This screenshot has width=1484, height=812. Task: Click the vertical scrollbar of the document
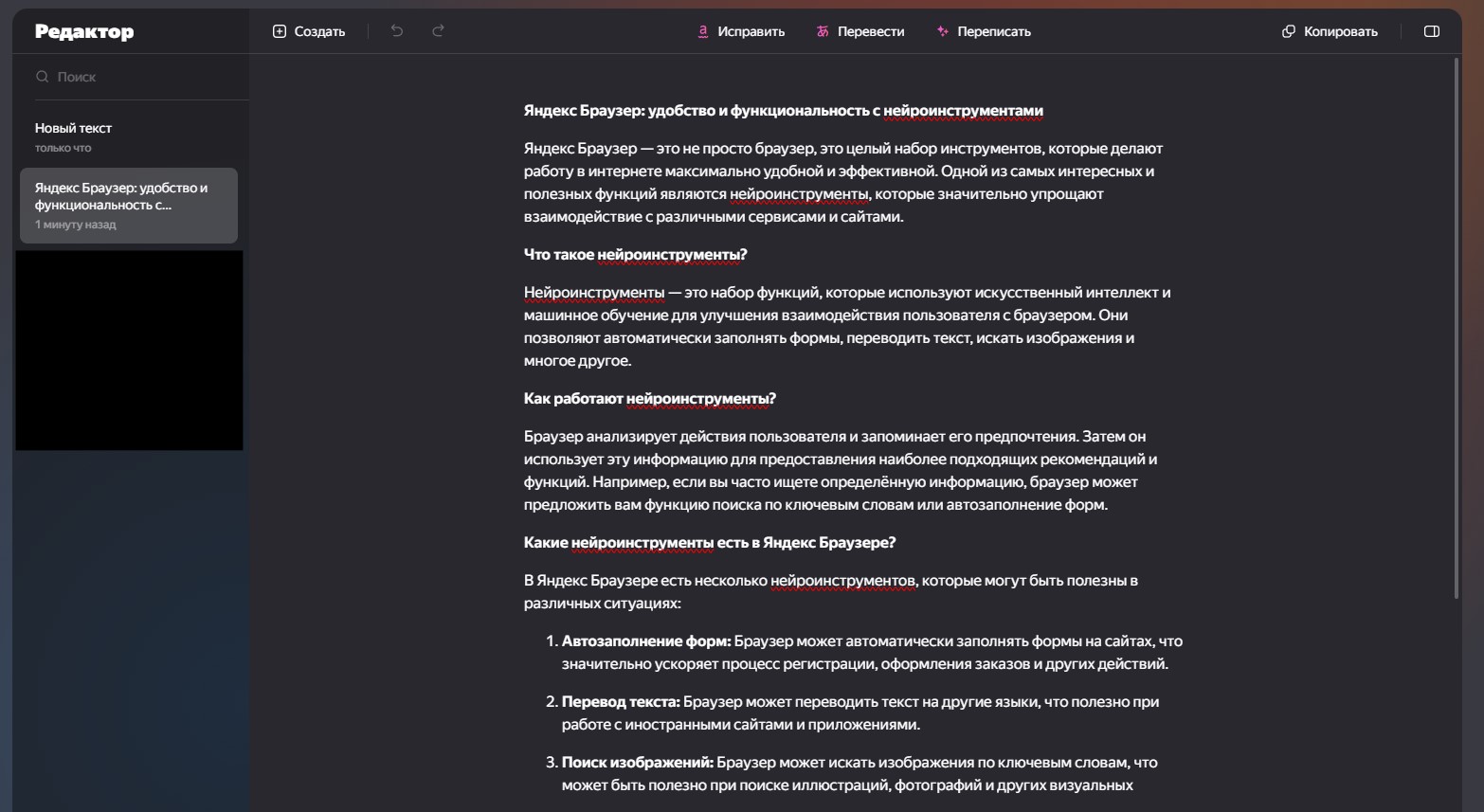[1457, 327]
